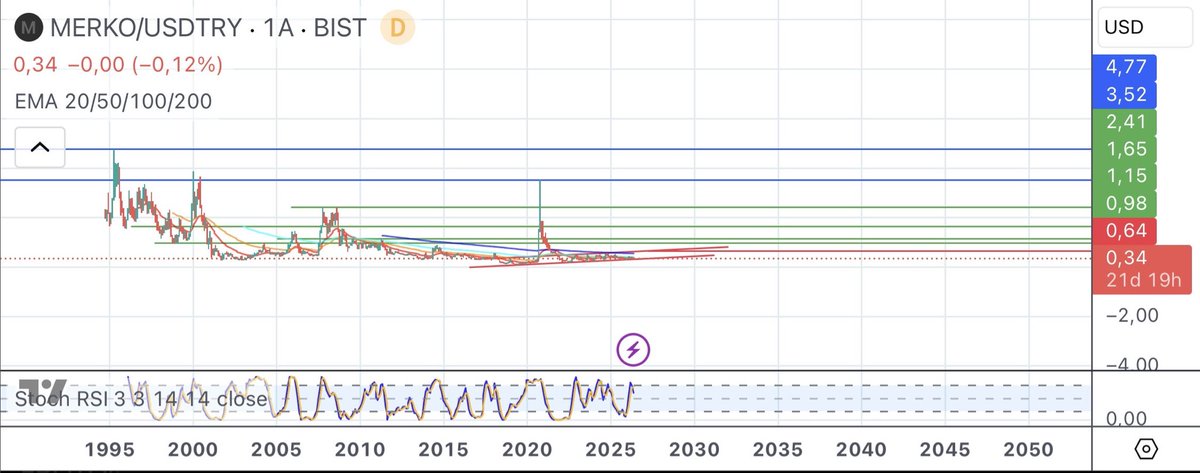The height and width of the screenshot is (473, 1200).
Task: Click the 0,34 −0,00 (−0,12%) price change text
Action: (x=118, y=65)
